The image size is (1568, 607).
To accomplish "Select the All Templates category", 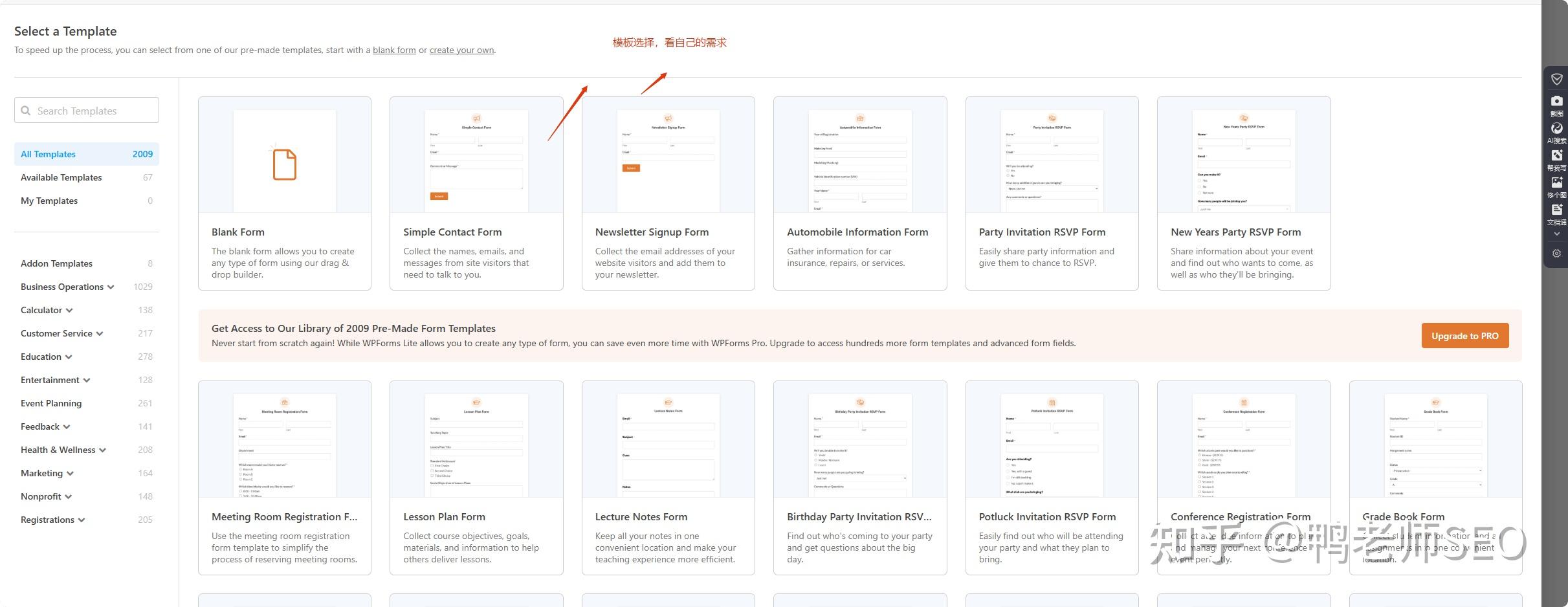I will [x=87, y=154].
